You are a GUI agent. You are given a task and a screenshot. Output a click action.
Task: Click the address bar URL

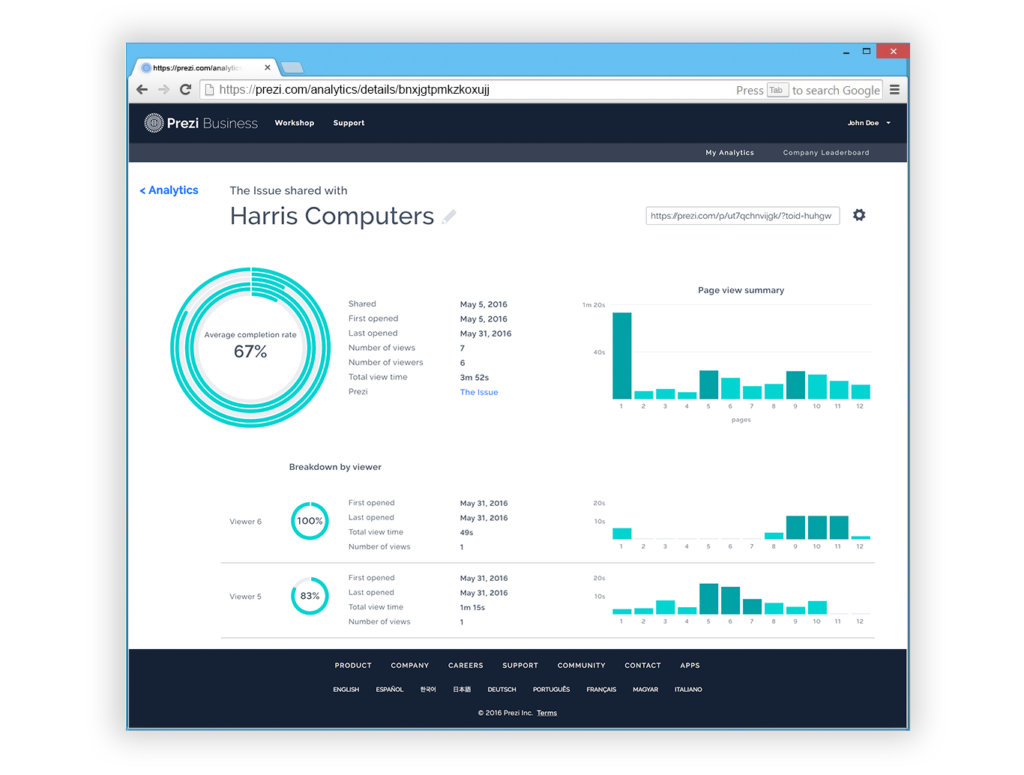[x=354, y=89]
